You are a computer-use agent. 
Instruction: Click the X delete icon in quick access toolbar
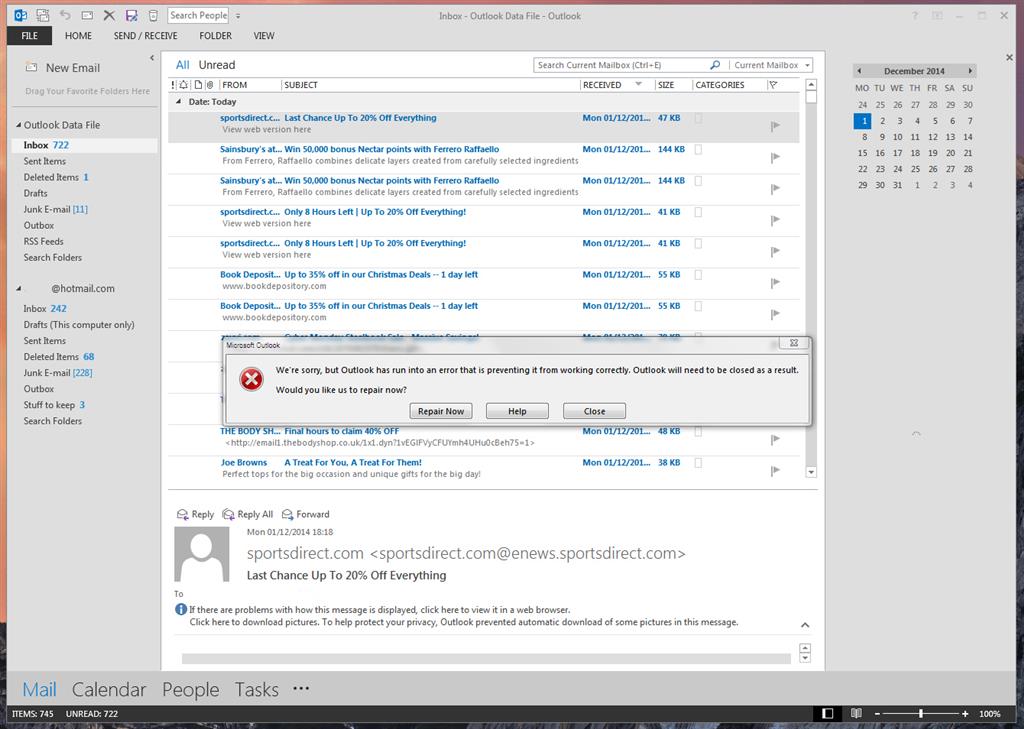coord(109,15)
